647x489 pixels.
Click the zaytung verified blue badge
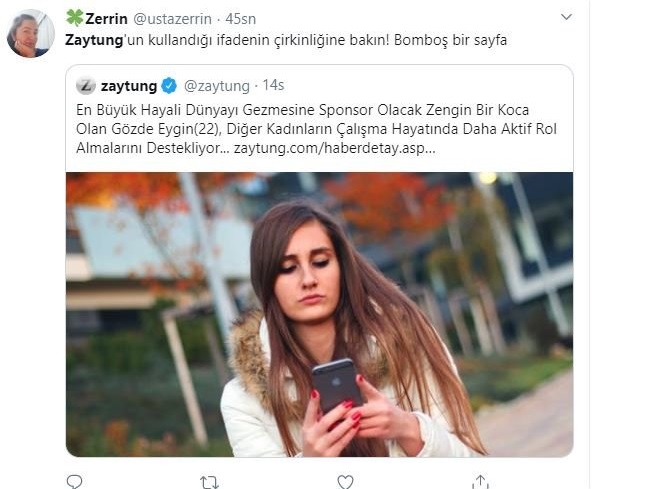coord(169,86)
